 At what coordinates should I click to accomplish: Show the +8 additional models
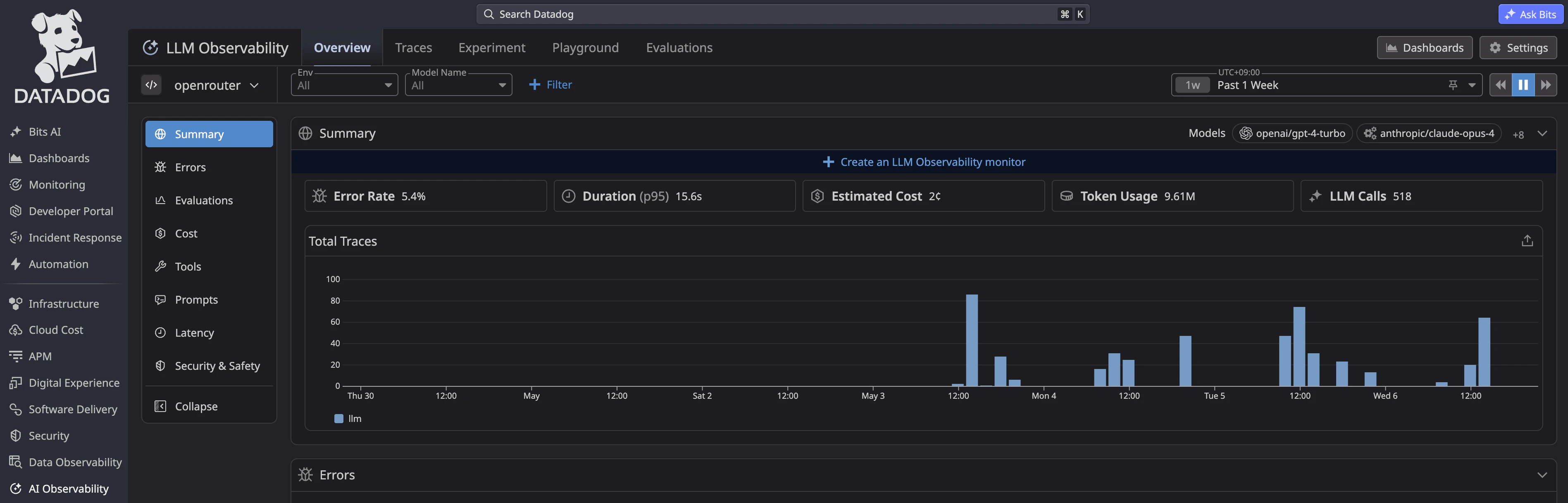1518,134
